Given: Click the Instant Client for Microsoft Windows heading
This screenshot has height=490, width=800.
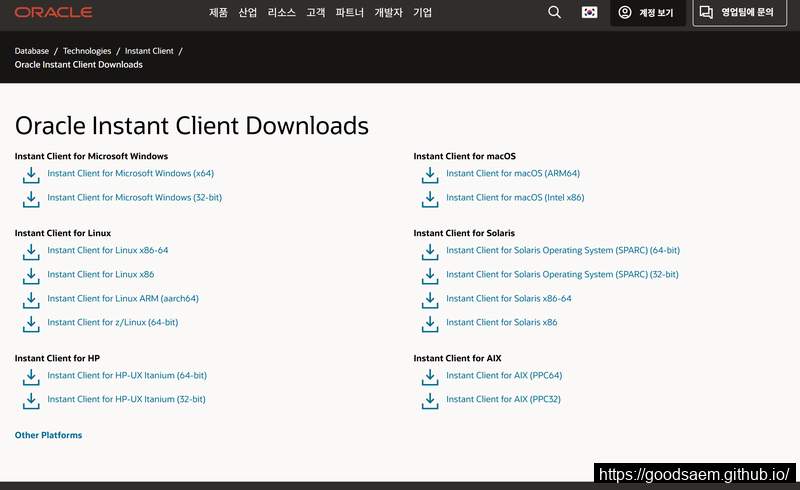Looking at the screenshot, I should pyautogui.click(x=91, y=156).
